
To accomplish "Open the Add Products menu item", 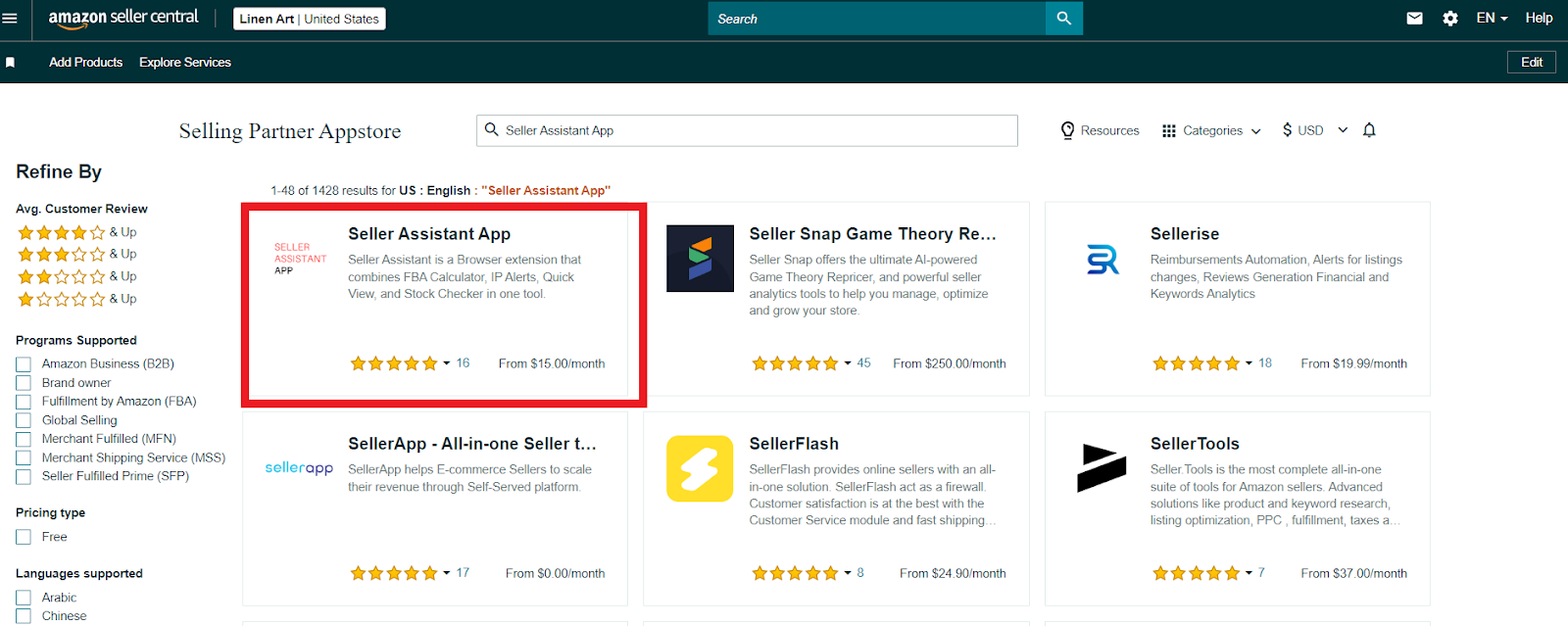I will (86, 62).
